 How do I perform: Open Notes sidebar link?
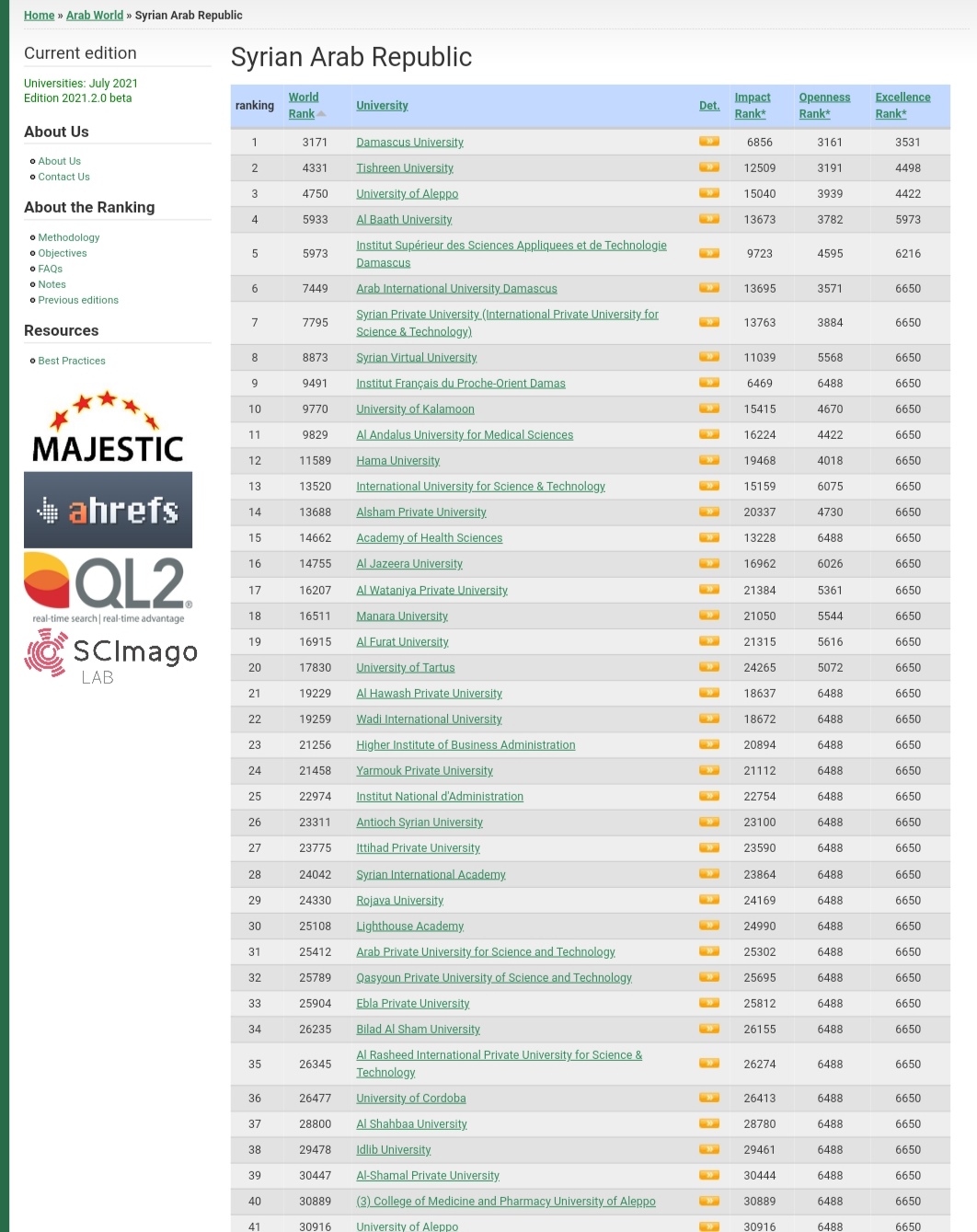[x=52, y=284]
